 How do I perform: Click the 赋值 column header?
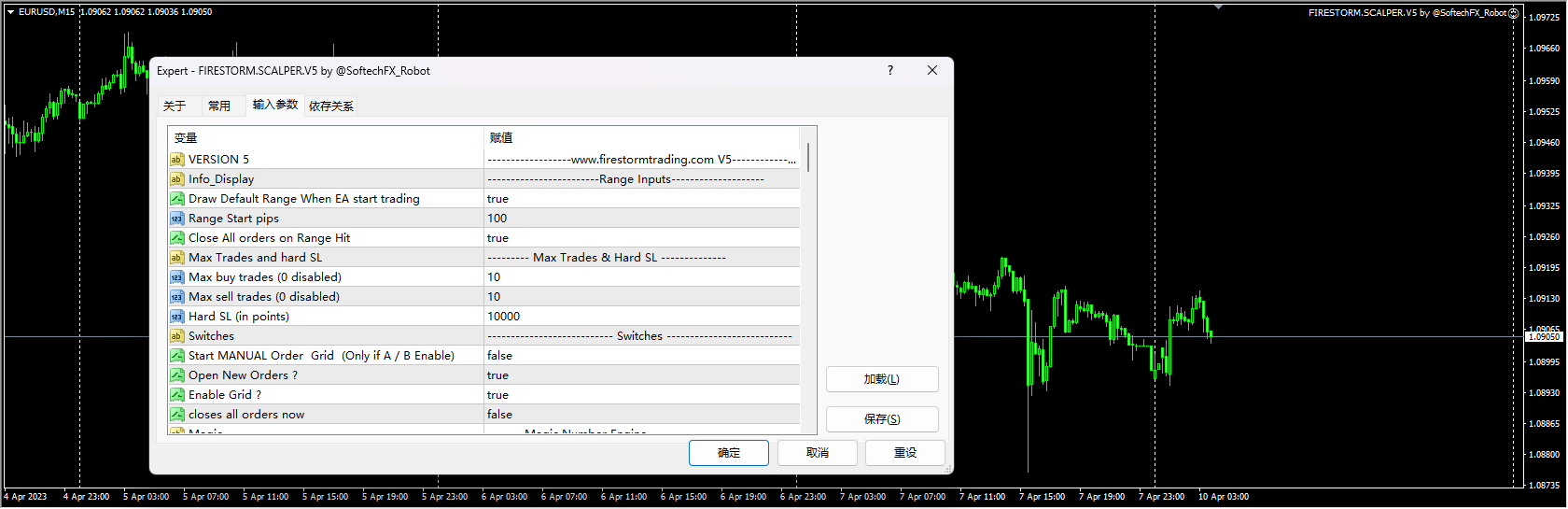tap(642, 137)
